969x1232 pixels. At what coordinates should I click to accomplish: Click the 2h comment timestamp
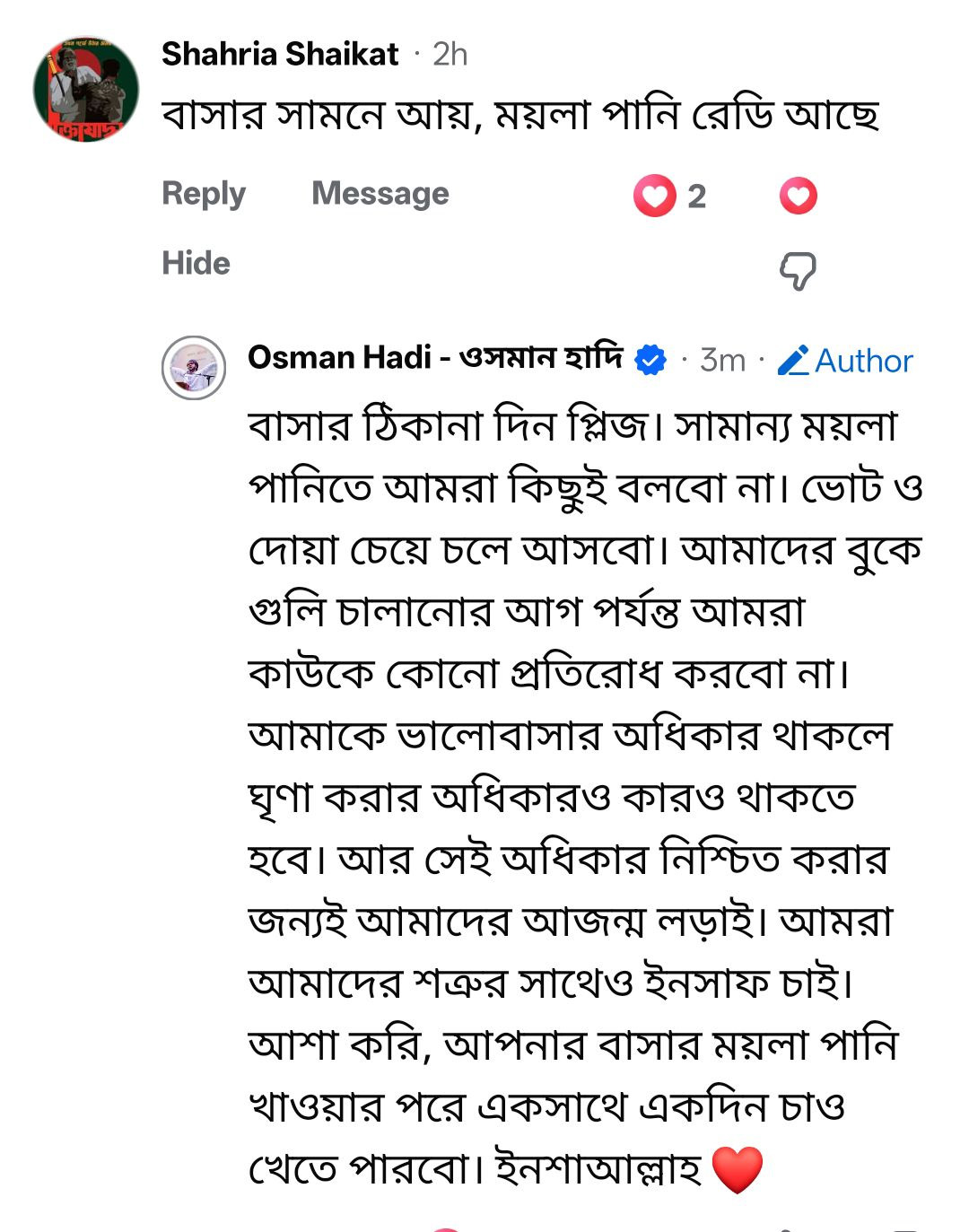(450, 55)
